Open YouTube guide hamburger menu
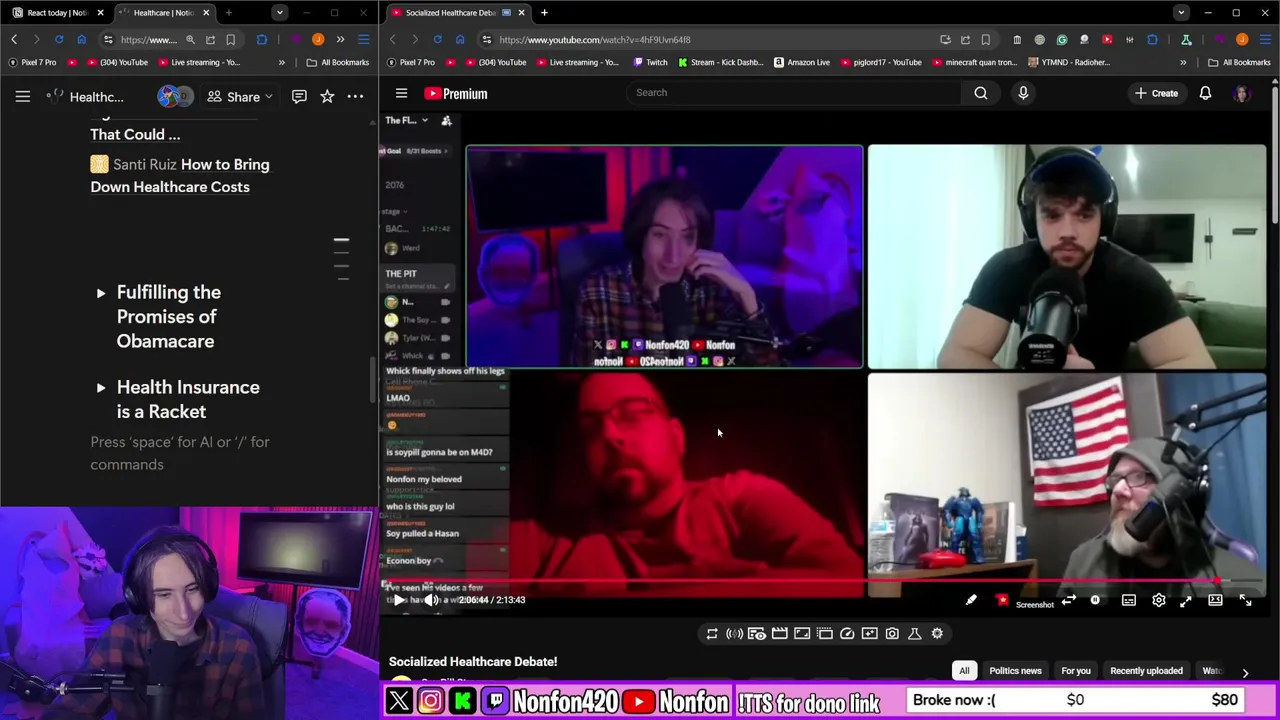This screenshot has height=720, width=1280. 401,93
